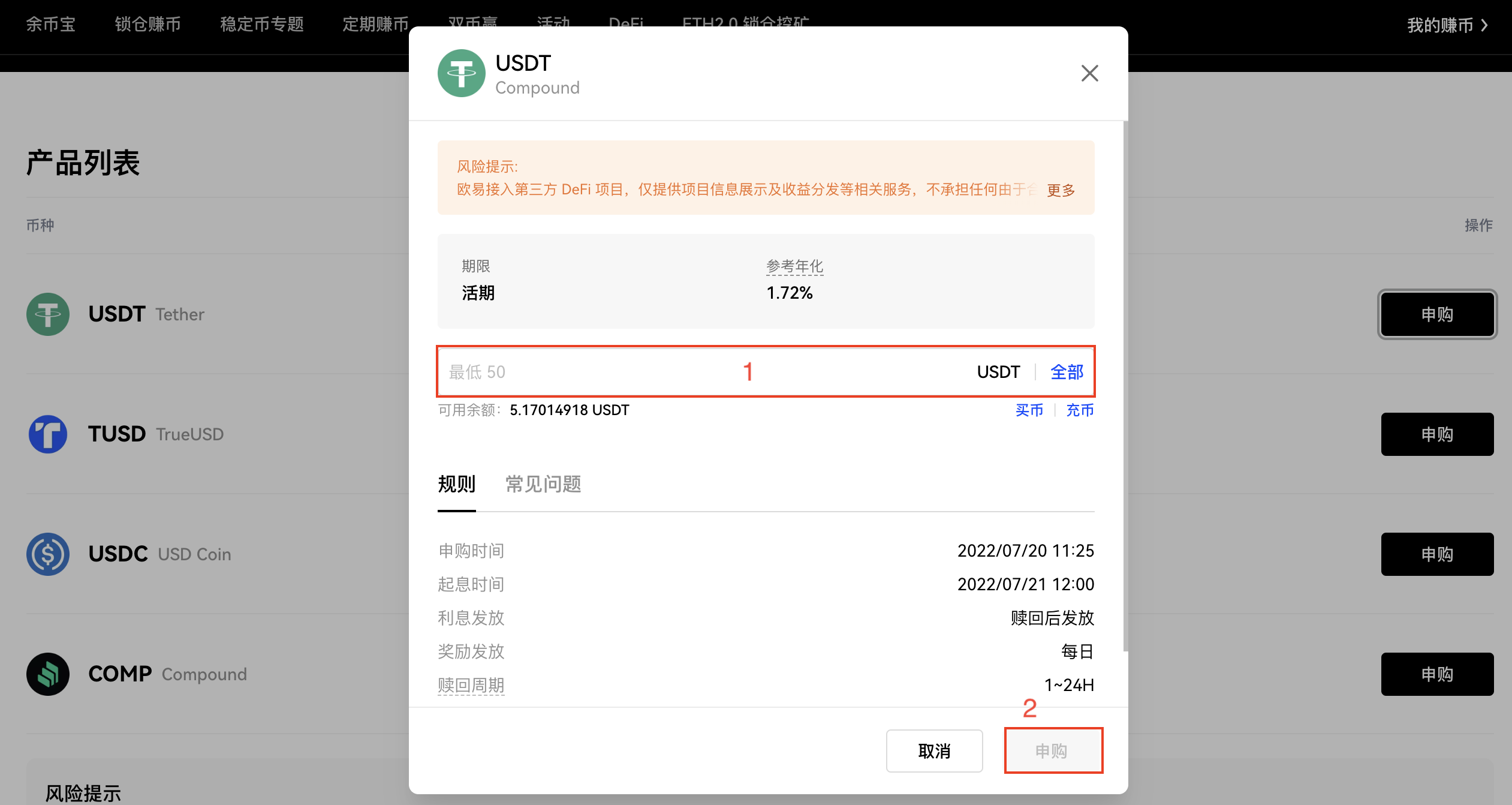
Task: Click the 产品列表 heading
Action: pos(83,163)
